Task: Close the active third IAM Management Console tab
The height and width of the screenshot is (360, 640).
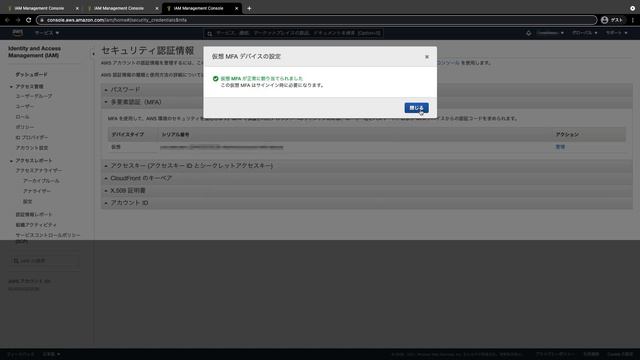Action: (236, 8)
